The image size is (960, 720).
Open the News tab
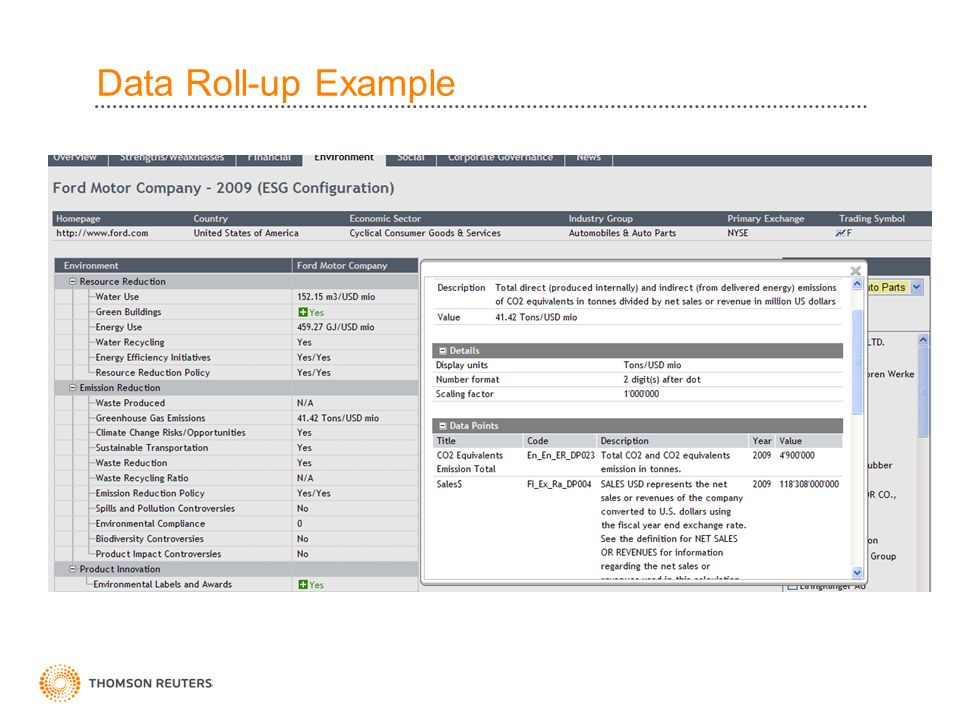[x=588, y=158]
